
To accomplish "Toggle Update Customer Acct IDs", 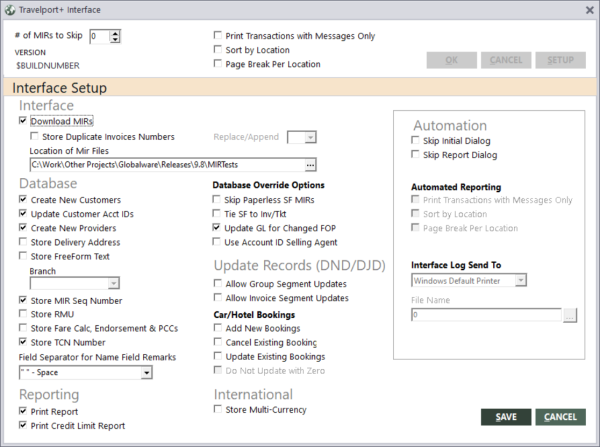I will (23, 214).
